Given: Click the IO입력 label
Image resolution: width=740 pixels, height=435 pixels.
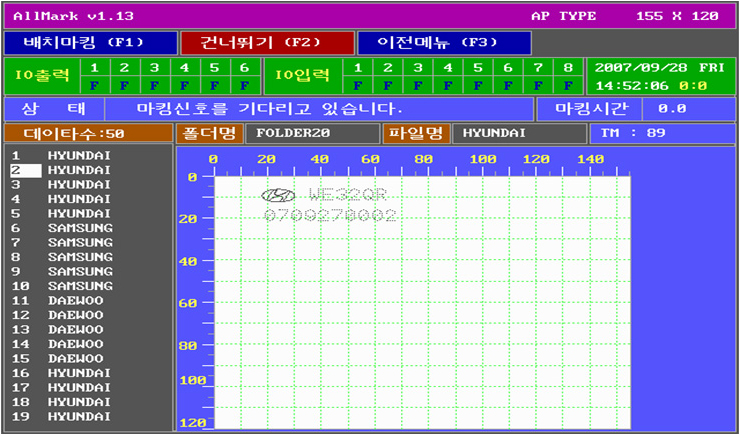Looking at the screenshot, I should [x=302, y=75].
